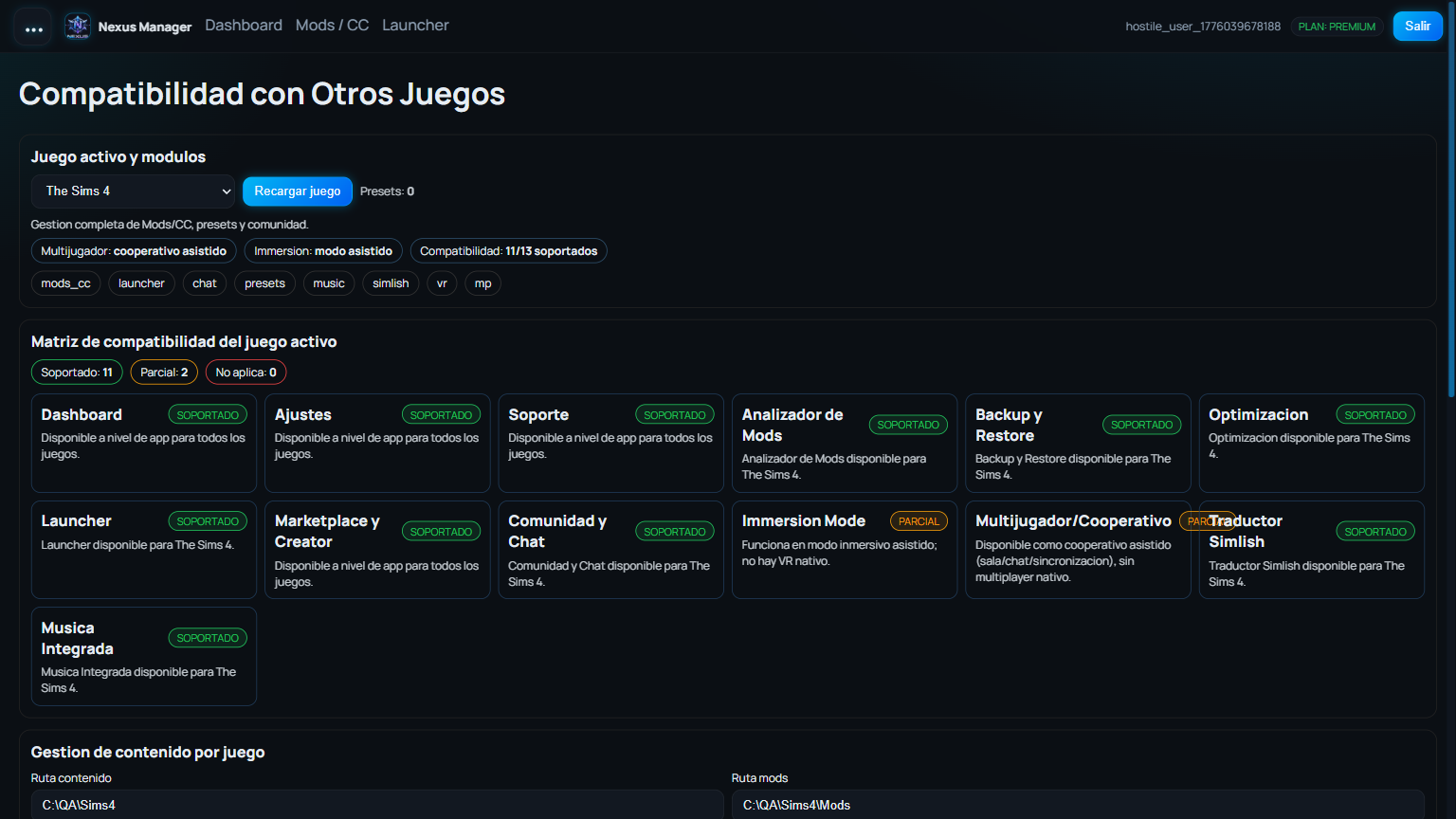Click the Multijugador cooperativo asistido pill
The width and height of the screenshot is (1456, 819).
point(134,251)
